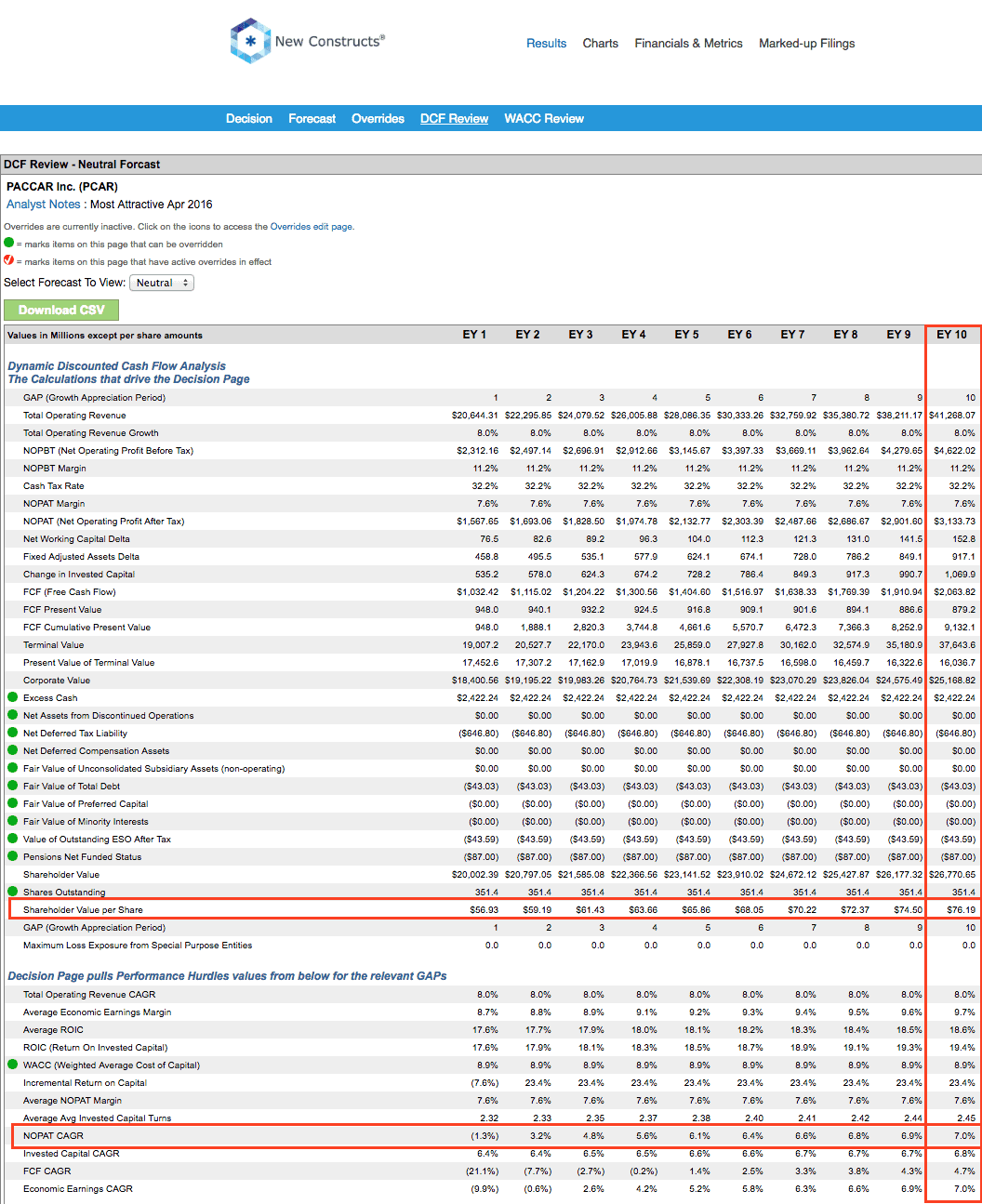
Task: Click override icon for Fair Value of Total Debt
Action: (x=13, y=786)
